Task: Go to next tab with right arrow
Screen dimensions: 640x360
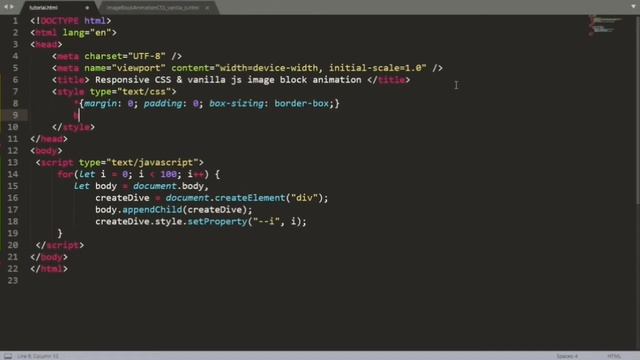Action: coord(11,7)
